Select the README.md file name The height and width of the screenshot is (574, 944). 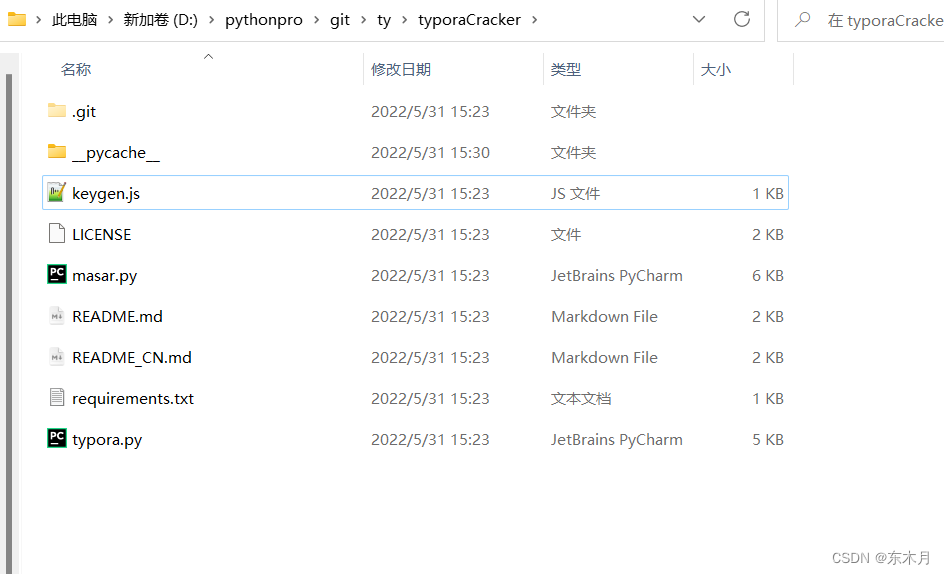[x=117, y=316]
